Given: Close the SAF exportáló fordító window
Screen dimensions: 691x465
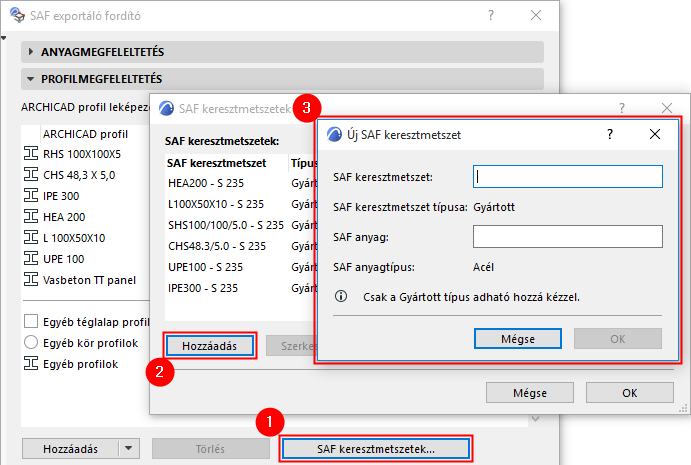Looking at the screenshot, I should pyautogui.click(x=536, y=15).
